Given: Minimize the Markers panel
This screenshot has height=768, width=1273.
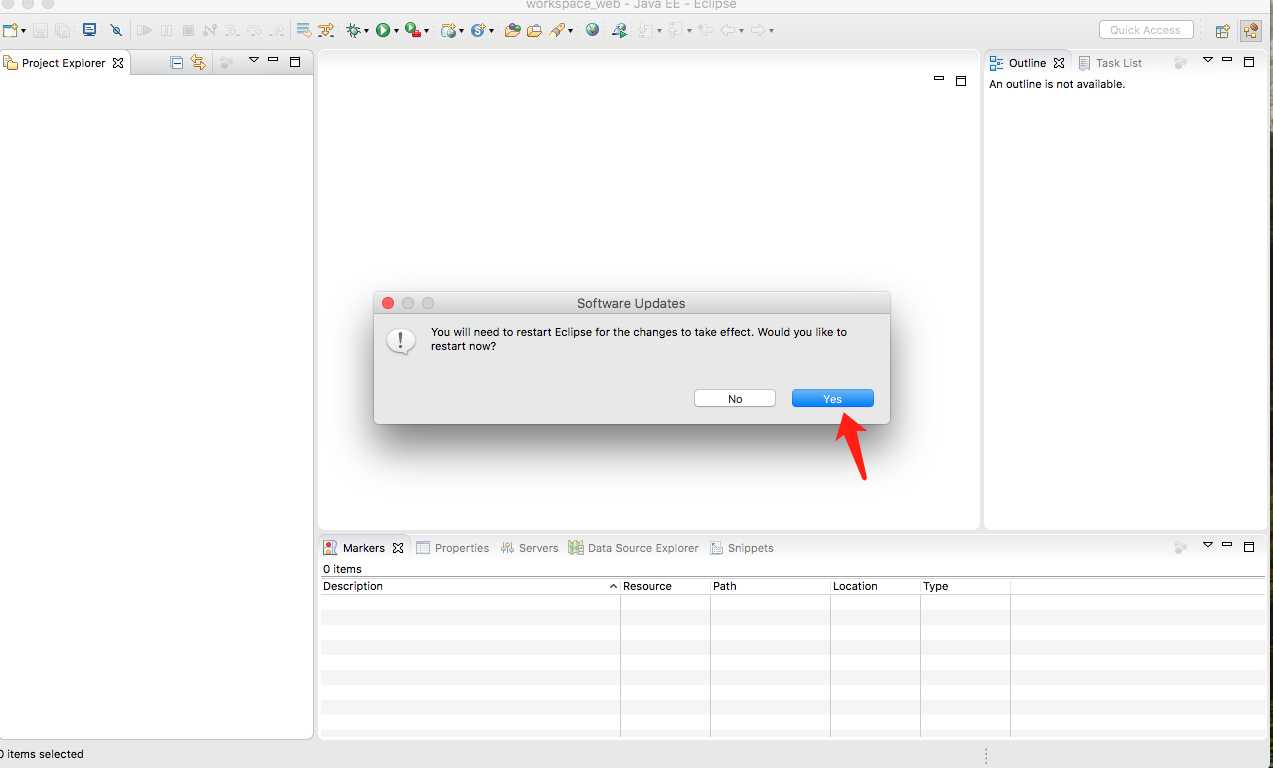Looking at the screenshot, I should pos(1227,545).
